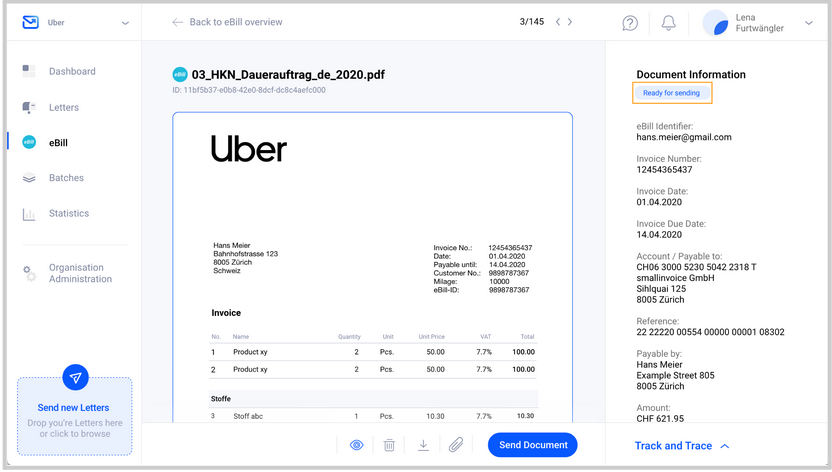This screenshot has width=832, height=472.
Task: Download the document
Action: 423,445
